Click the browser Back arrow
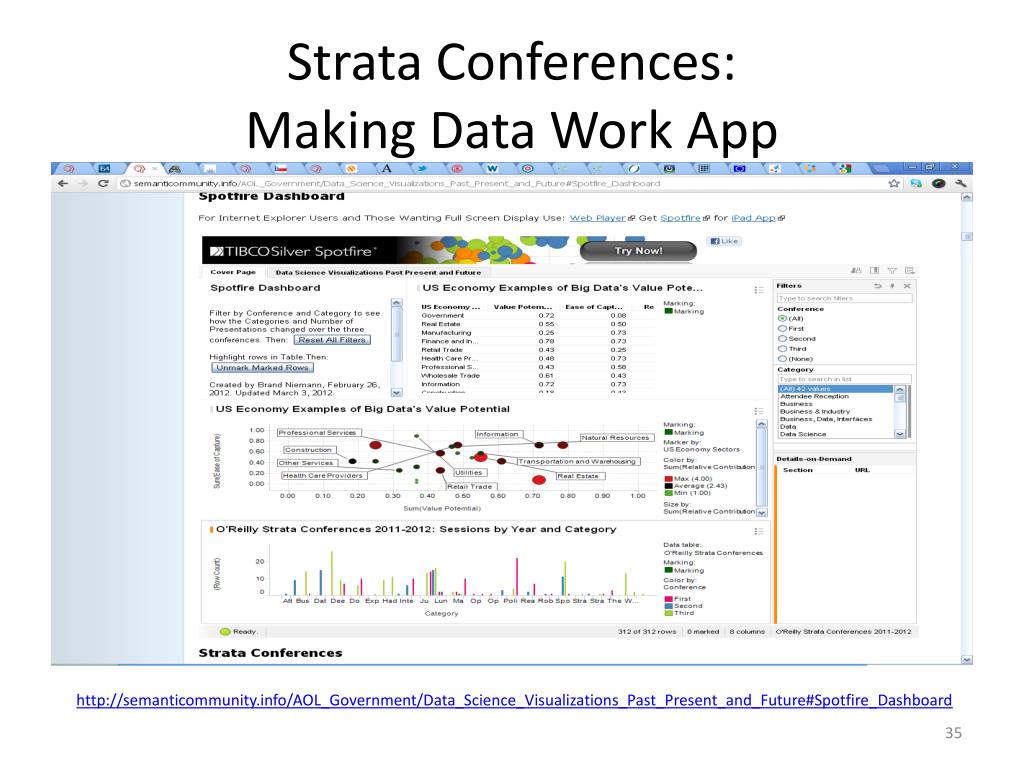 click(63, 184)
